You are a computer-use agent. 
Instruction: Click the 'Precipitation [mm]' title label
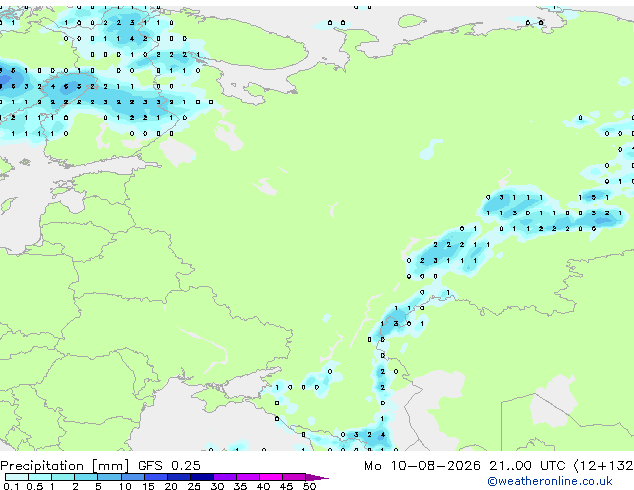point(65,466)
